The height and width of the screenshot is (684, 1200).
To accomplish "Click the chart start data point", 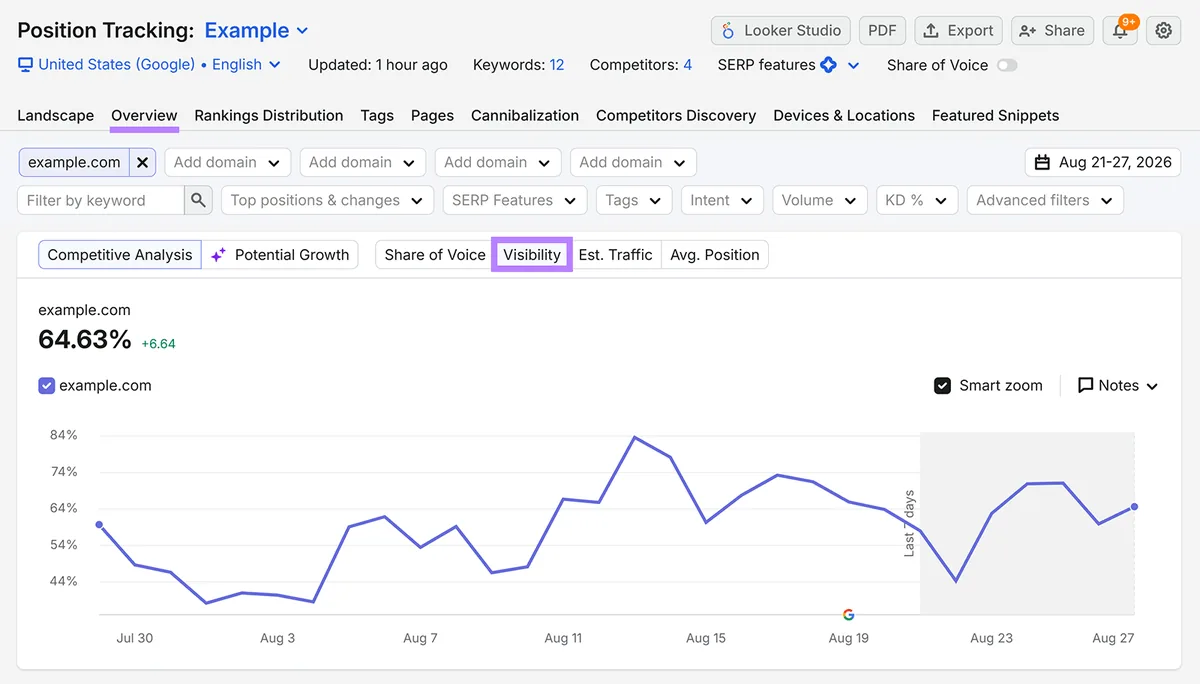I will (x=99, y=524).
